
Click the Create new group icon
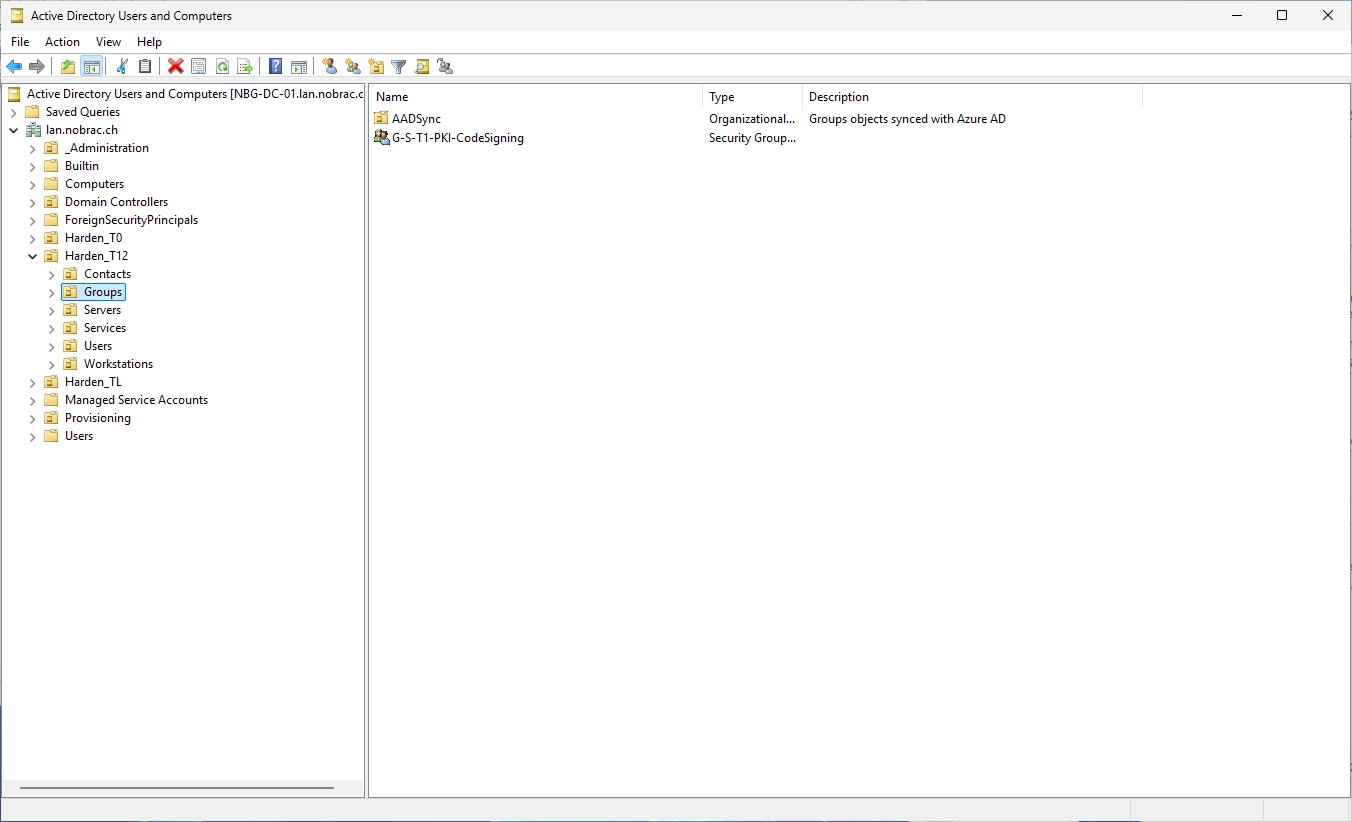(x=353, y=67)
